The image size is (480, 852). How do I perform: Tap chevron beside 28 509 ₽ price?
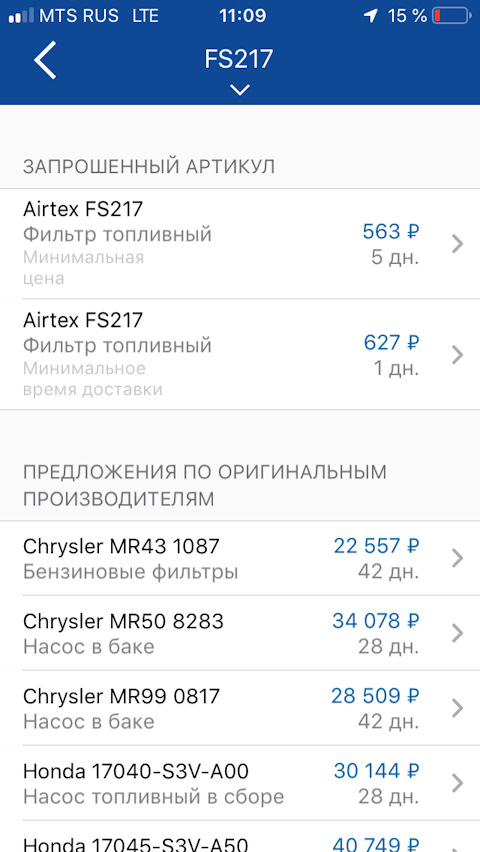pyautogui.click(x=457, y=708)
